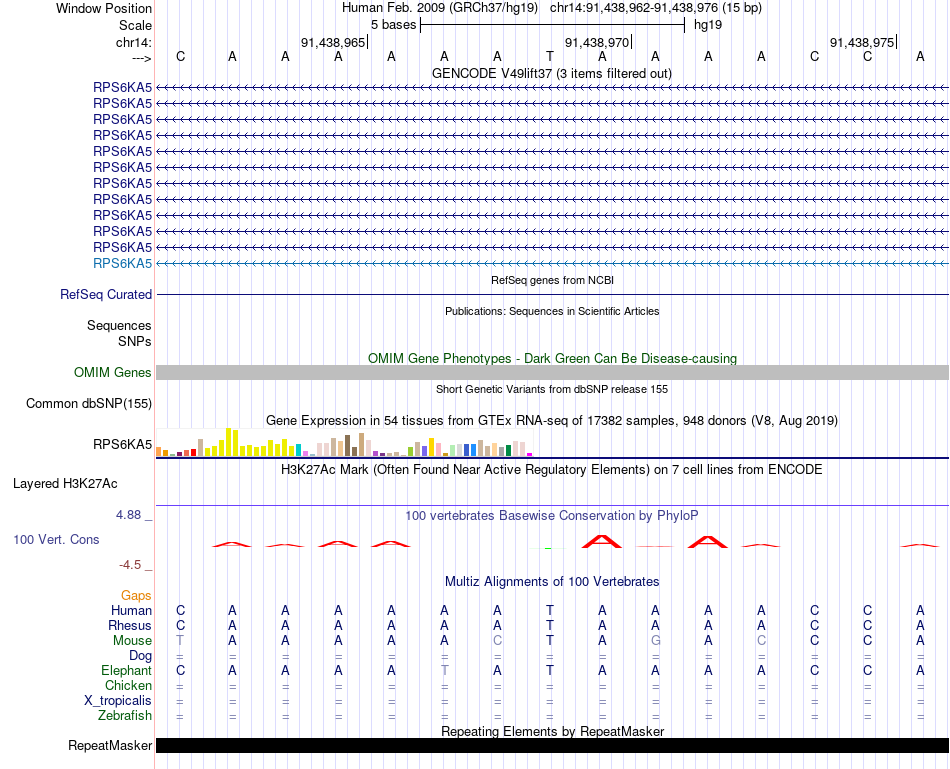Select the Mouse alignment row label
The width and height of the screenshot is (950, 769).
pyautogui.click(x=132, y=641)
